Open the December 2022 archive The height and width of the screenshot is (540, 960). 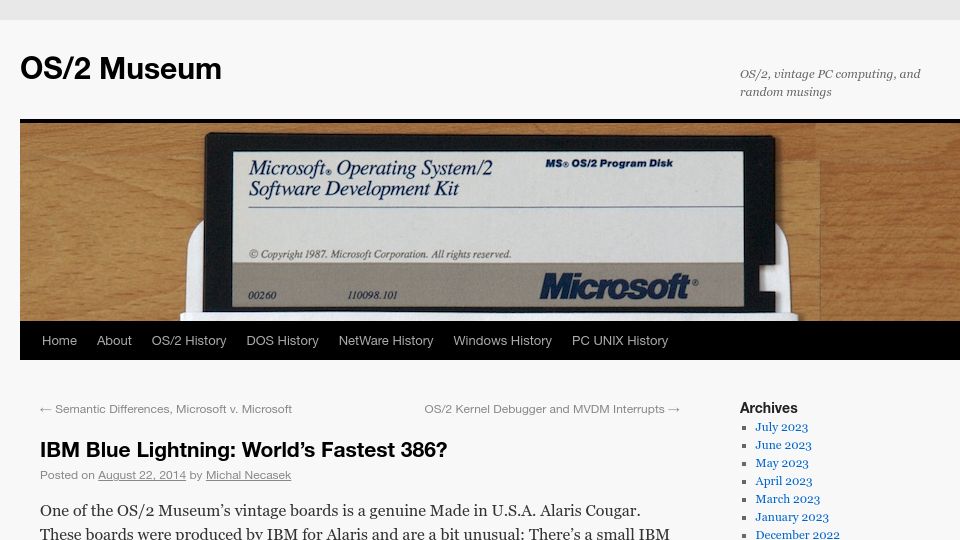[x=797, y=534]
